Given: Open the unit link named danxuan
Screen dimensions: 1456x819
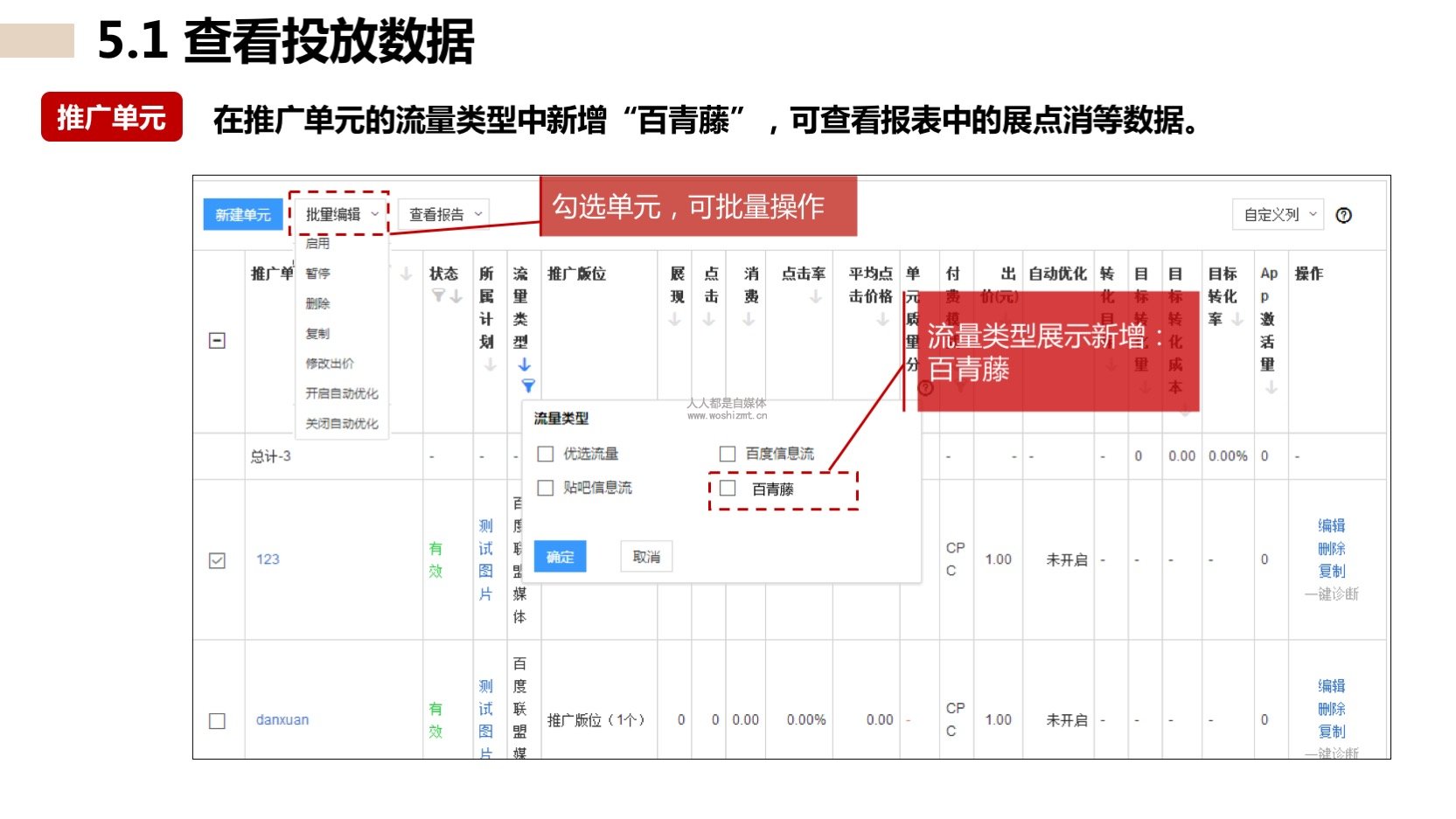Looking at the screenshot, I should [282, 720].
